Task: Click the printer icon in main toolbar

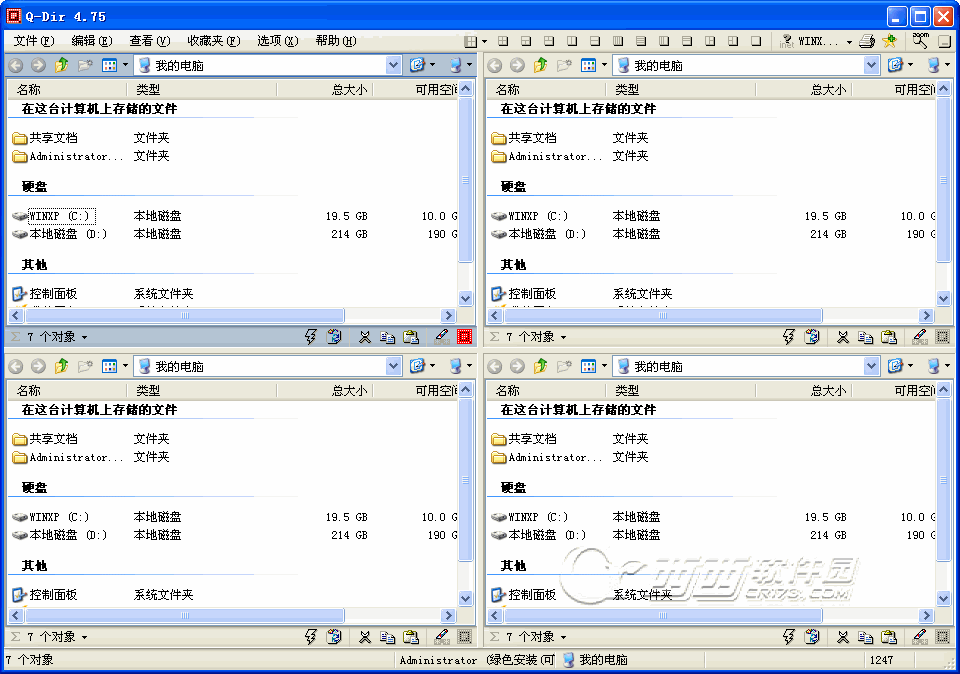Action: coord(867,41)
